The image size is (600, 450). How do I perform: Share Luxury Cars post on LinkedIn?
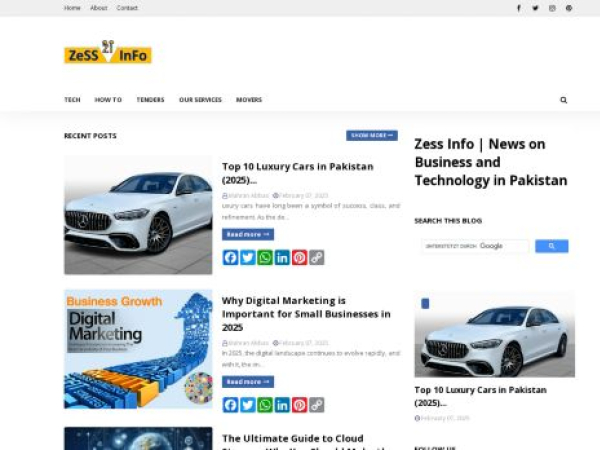click(x=282, y=258)
